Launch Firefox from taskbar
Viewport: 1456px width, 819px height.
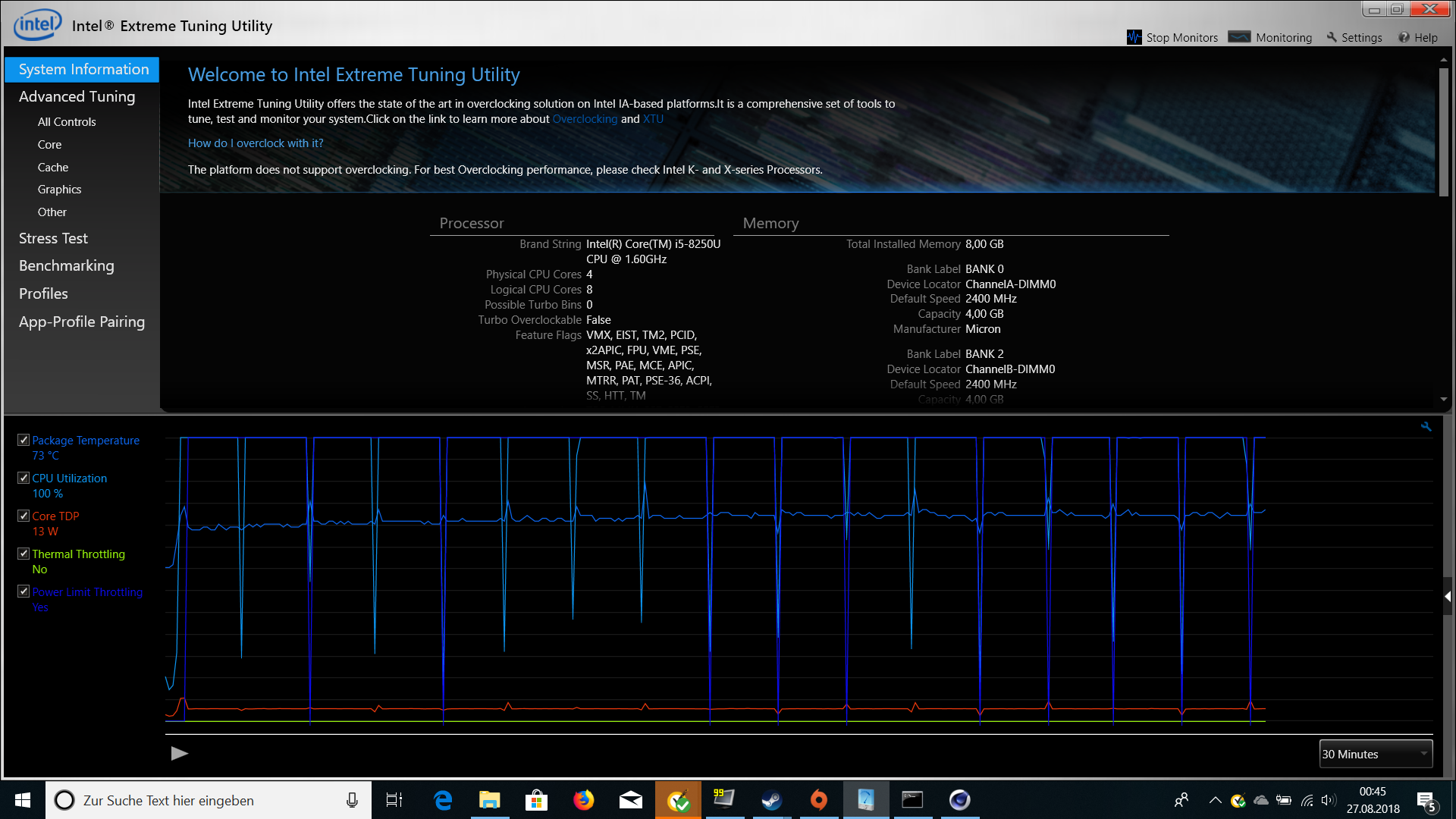pyautogui.click(x=584, y=800)
